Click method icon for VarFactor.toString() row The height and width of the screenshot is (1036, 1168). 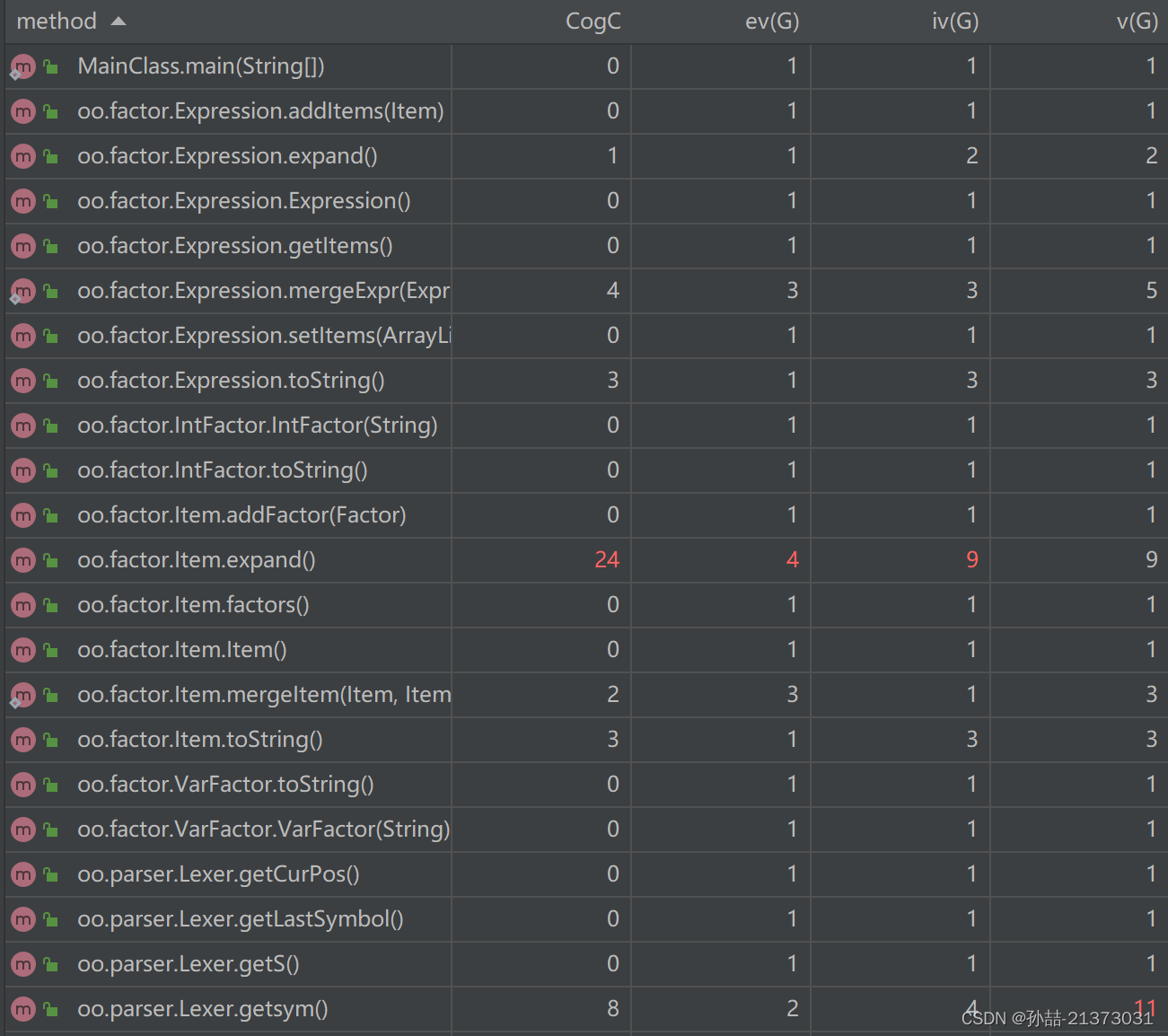click(23, 785)
